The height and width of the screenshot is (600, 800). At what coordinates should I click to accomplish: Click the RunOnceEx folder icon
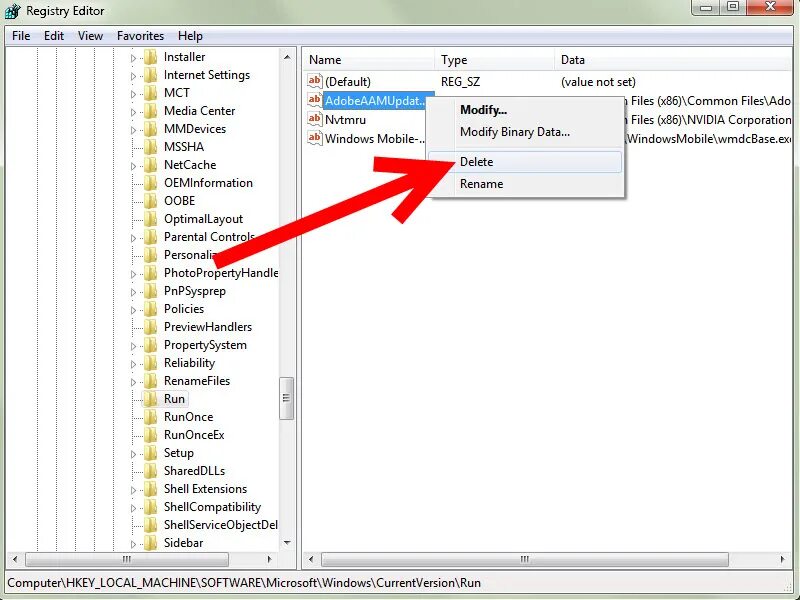150,435
